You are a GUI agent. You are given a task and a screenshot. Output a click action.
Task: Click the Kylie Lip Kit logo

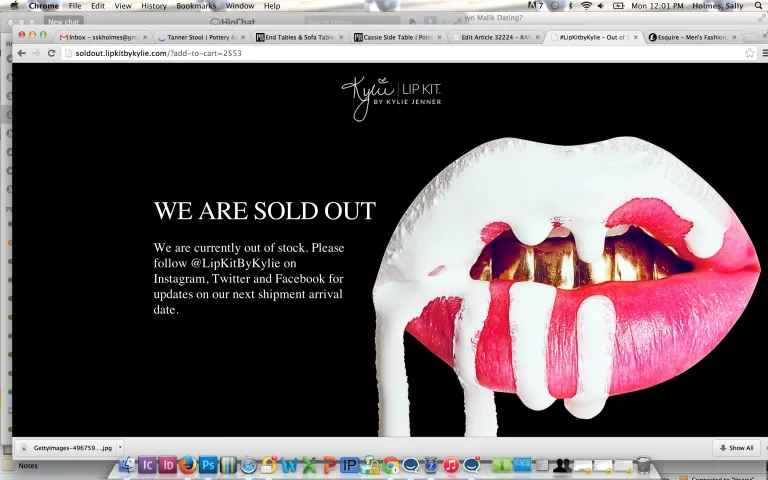(x=391, y=98)
